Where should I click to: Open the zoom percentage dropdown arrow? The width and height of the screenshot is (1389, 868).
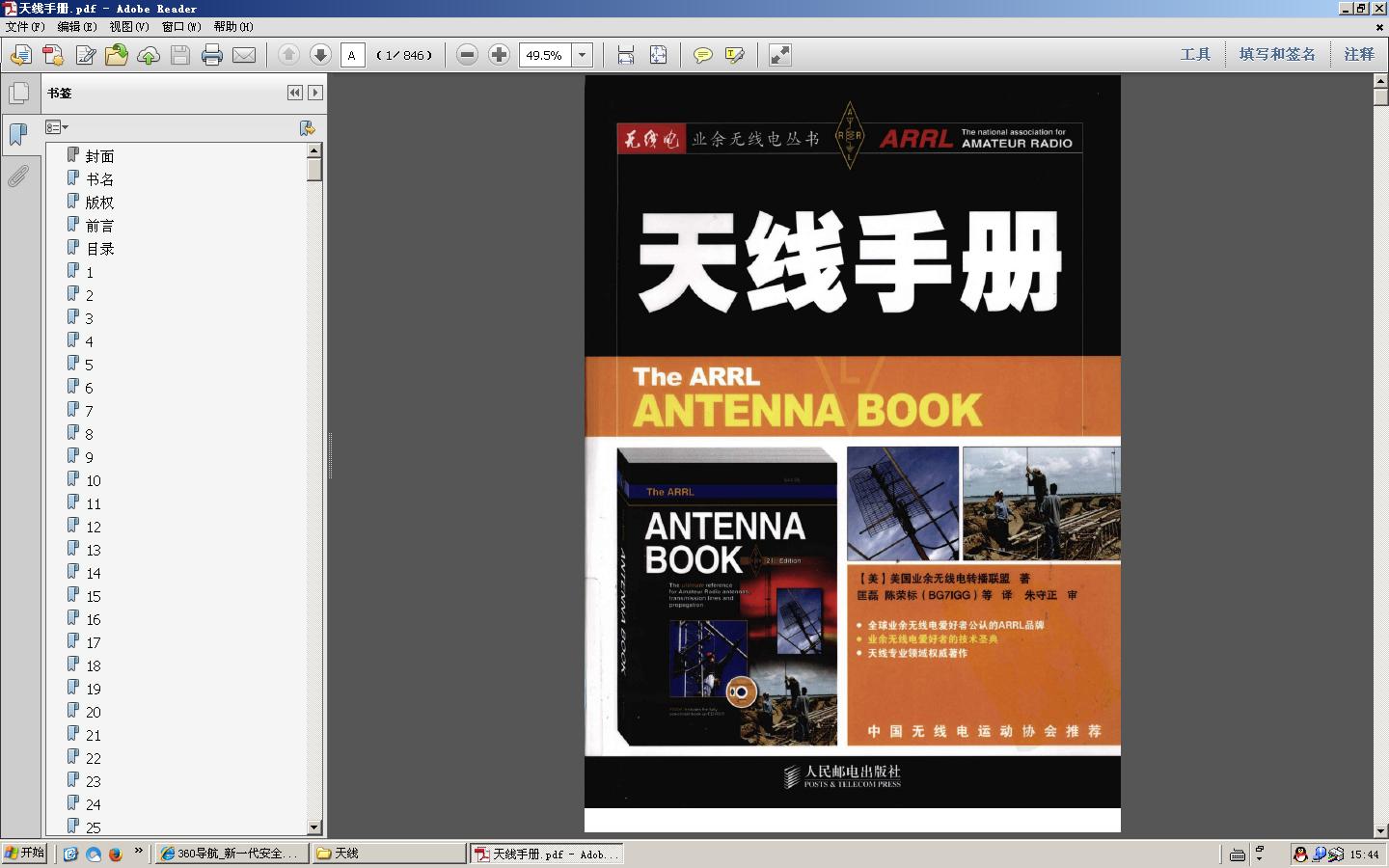coord(582,55)
